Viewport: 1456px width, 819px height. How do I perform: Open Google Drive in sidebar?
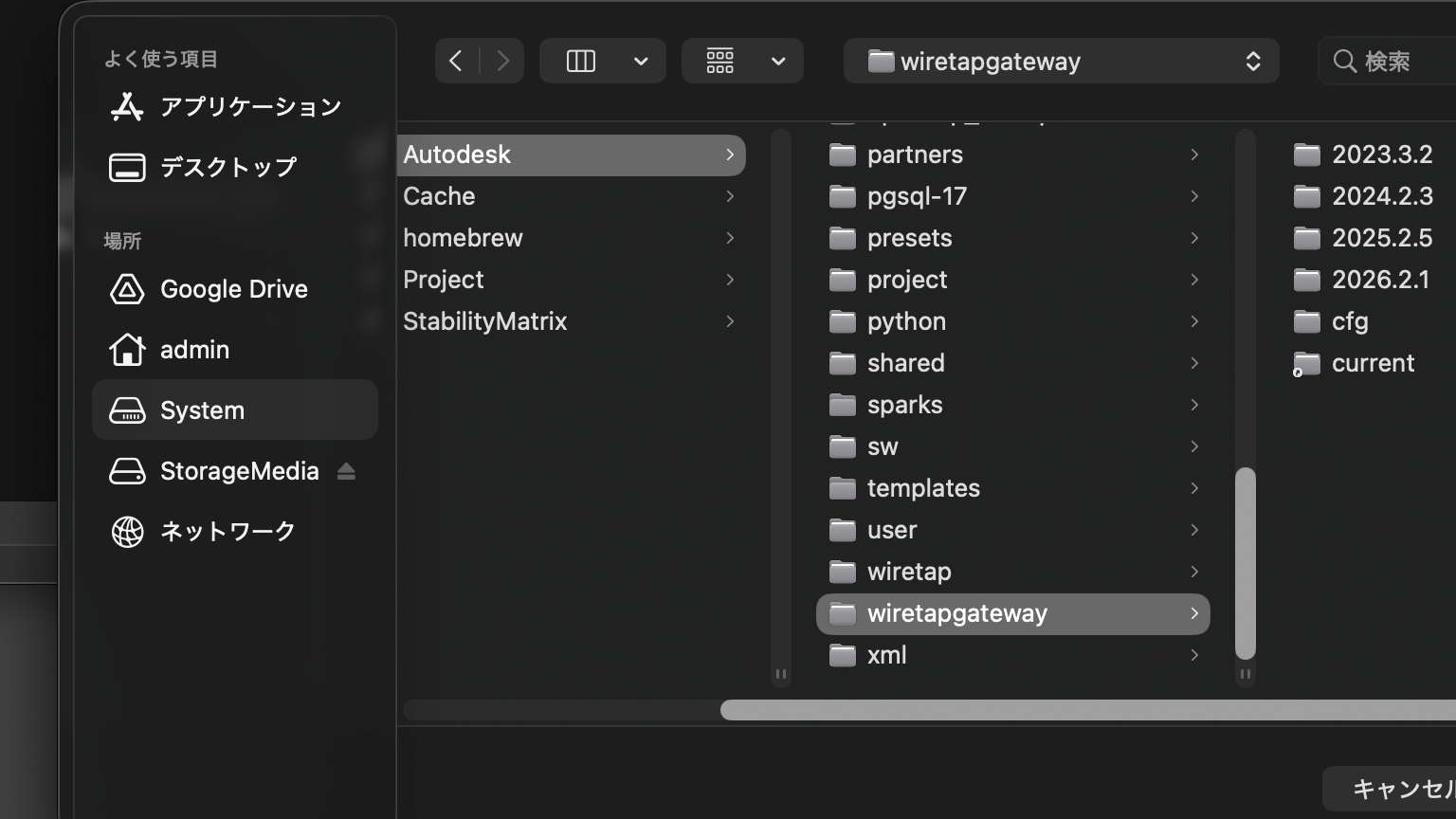(x=233, y=289)
